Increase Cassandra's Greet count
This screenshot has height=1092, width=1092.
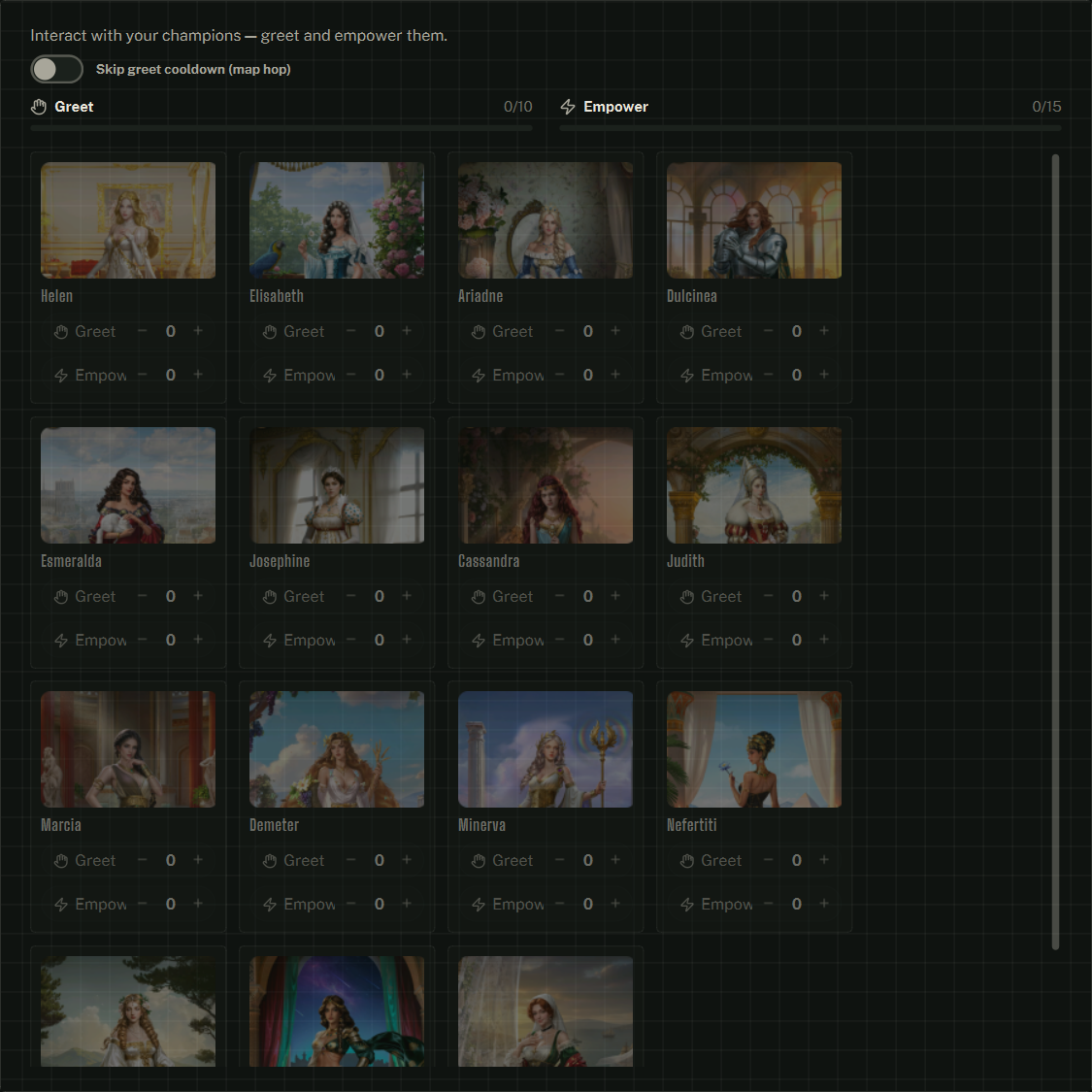click(615, 596)
